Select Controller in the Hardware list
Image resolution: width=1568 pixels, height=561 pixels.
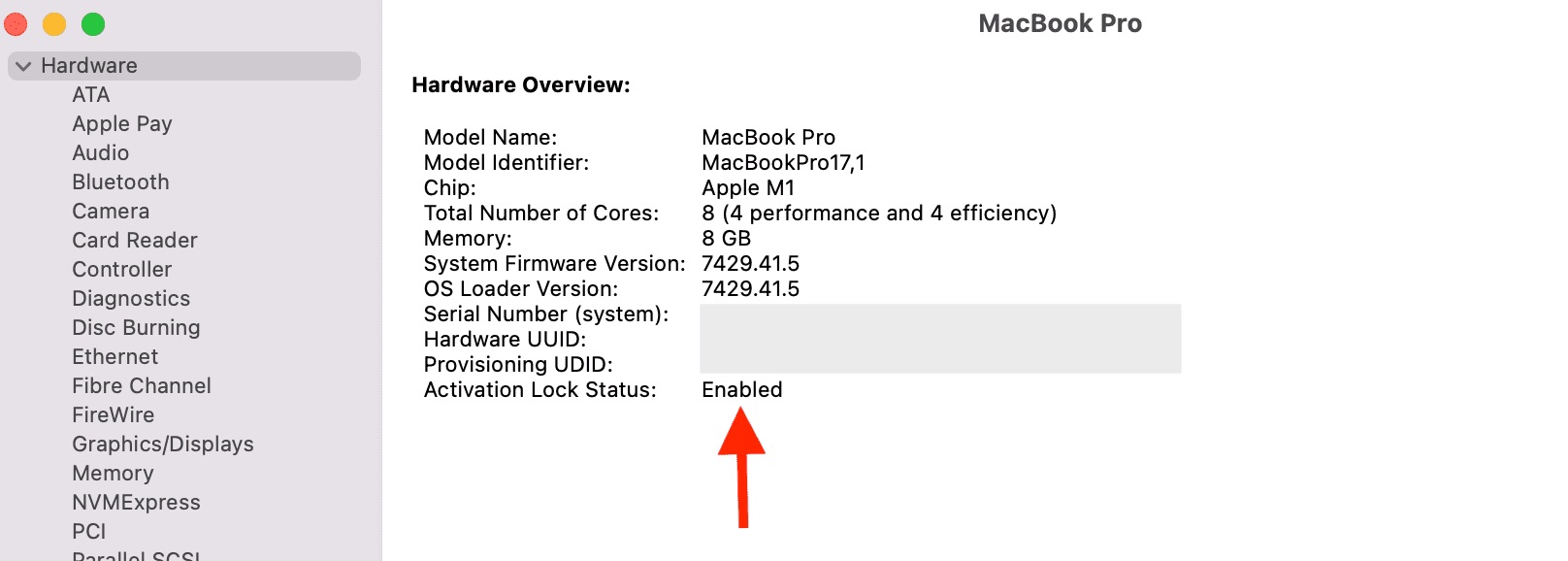122,270
